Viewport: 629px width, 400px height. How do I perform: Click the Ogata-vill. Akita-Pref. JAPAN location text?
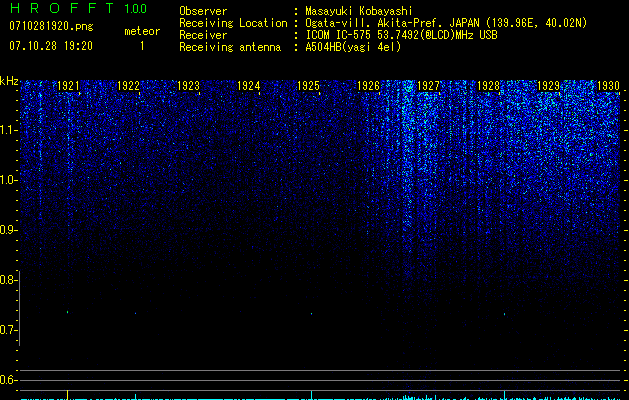pyautogui.click(x=446, y=23)
